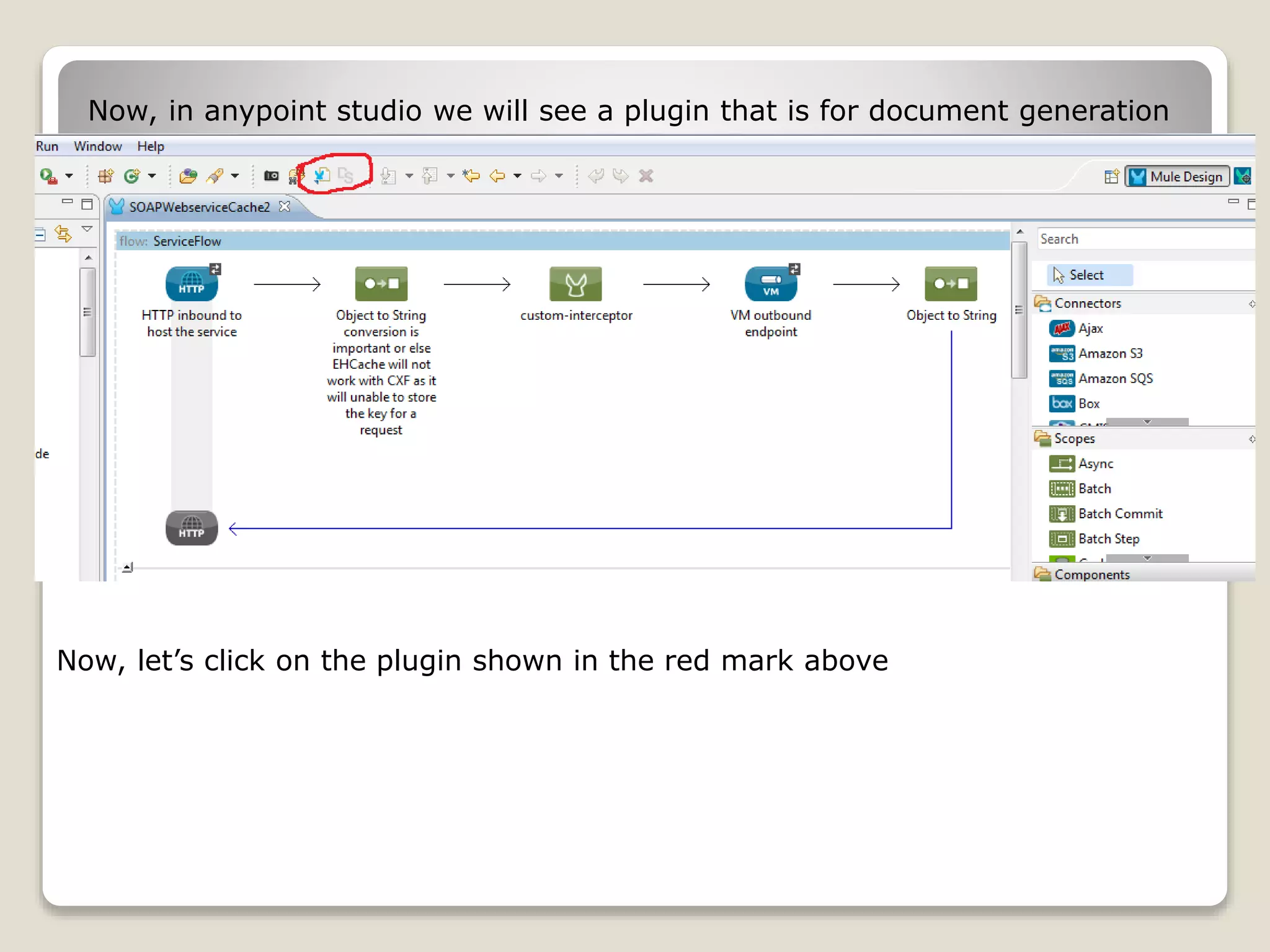The image size is (1270, 952).
Task: Click the palette Search field
Action: point(1147,239)
